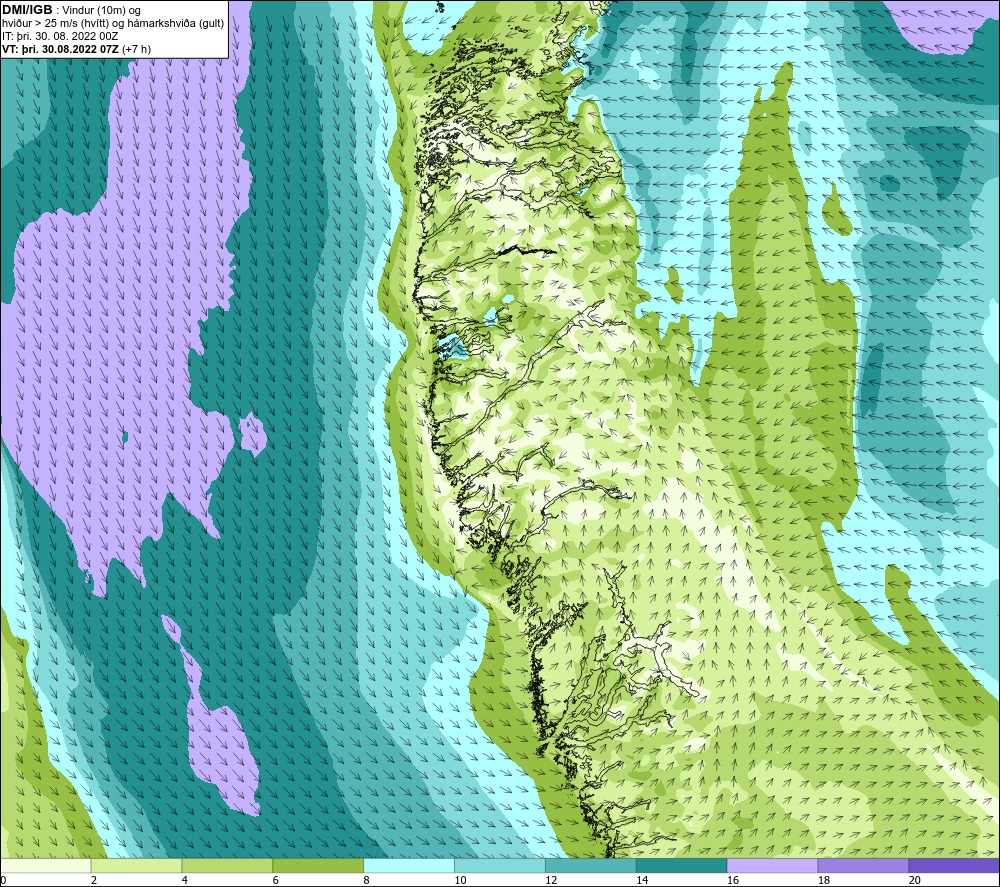Click the scale label '16'

click(733, 880)
